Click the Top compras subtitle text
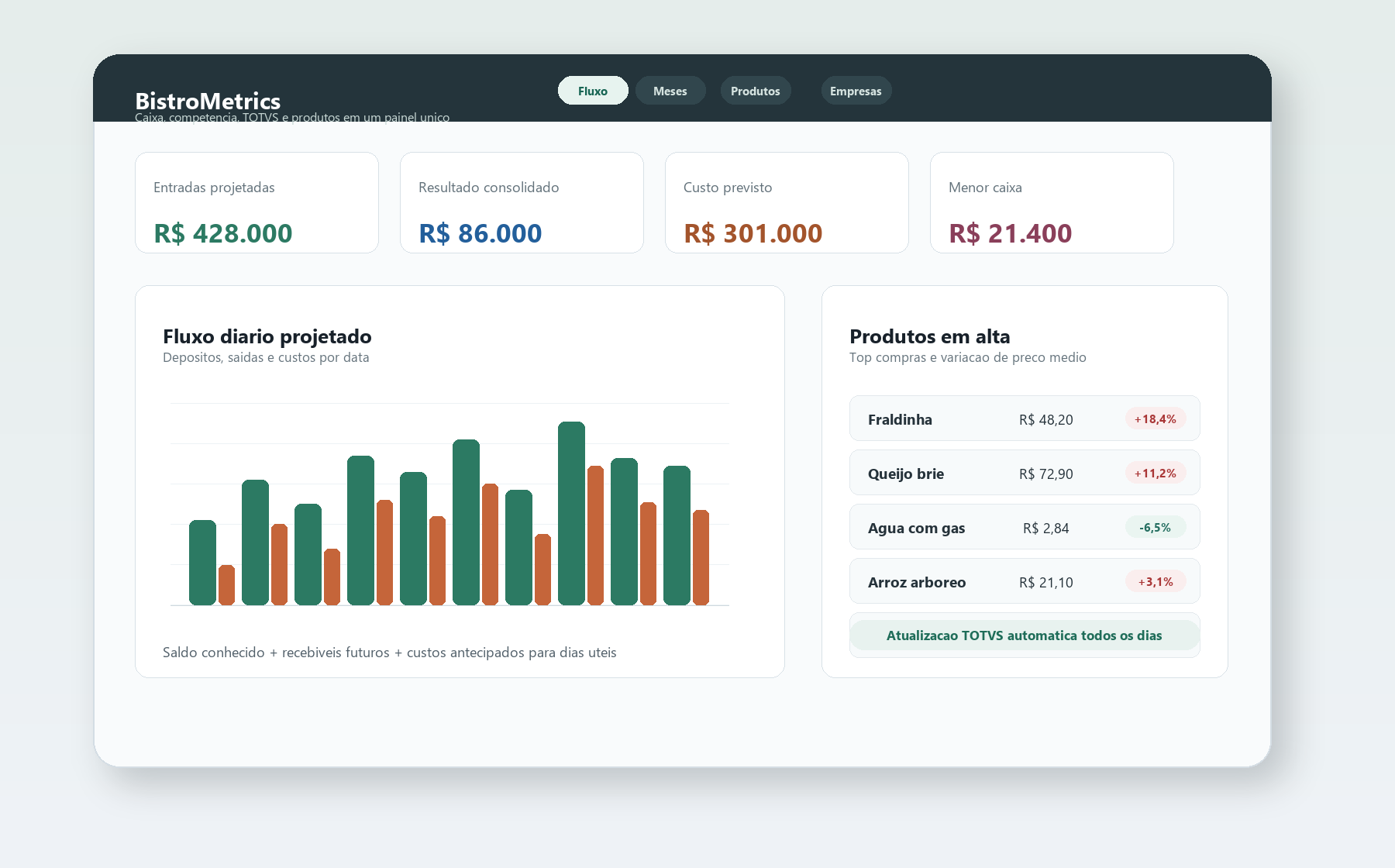The height and width of the screenshot is (868, 1395). [968, 357]
